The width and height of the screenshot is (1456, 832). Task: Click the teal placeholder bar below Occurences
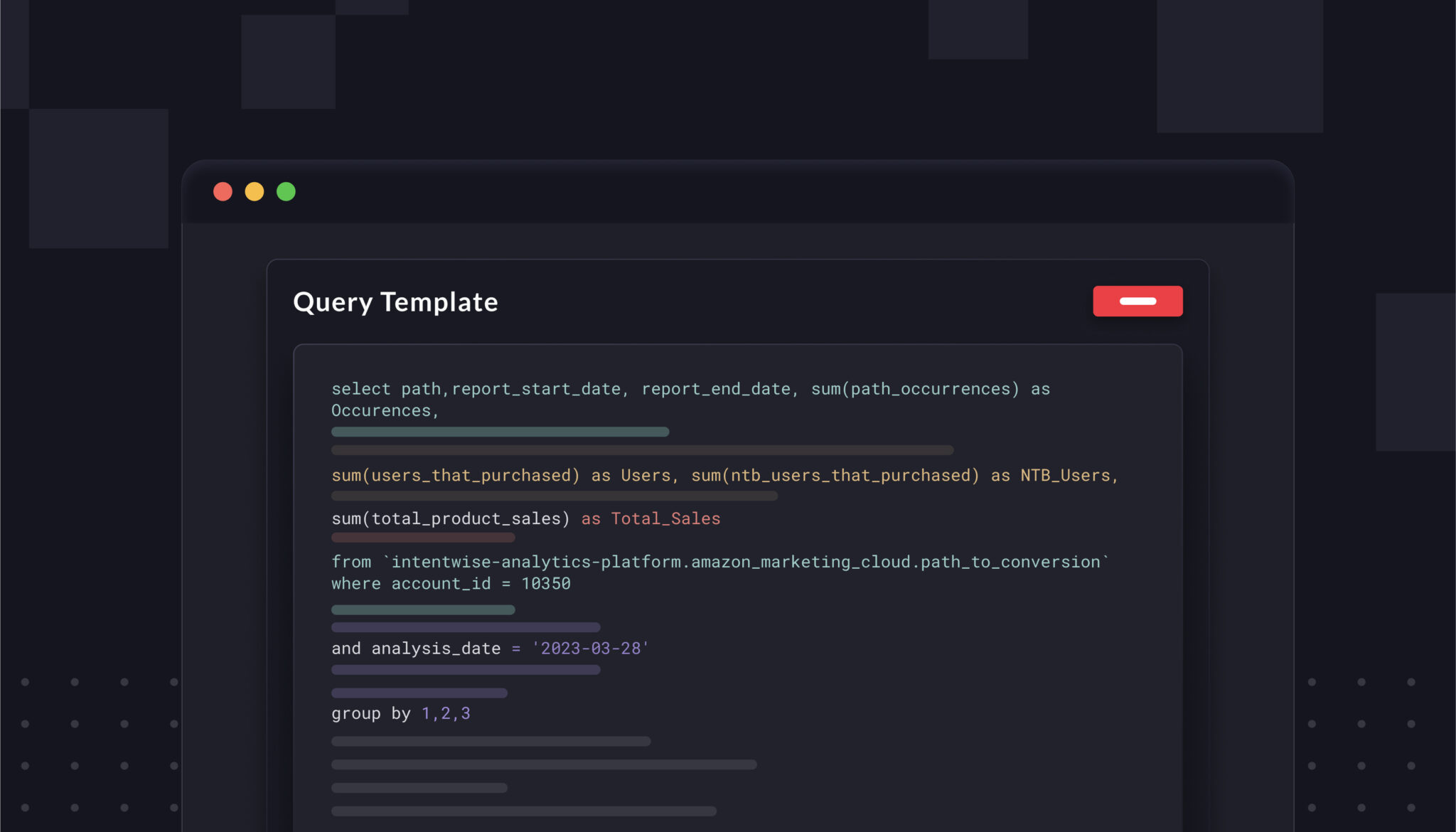500,432
